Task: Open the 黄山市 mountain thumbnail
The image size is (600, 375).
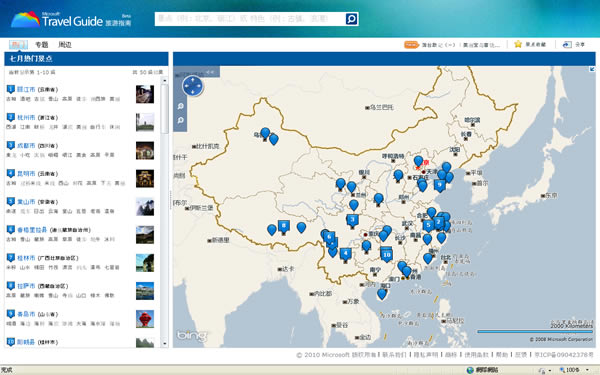Action: [x=145, y=207]
